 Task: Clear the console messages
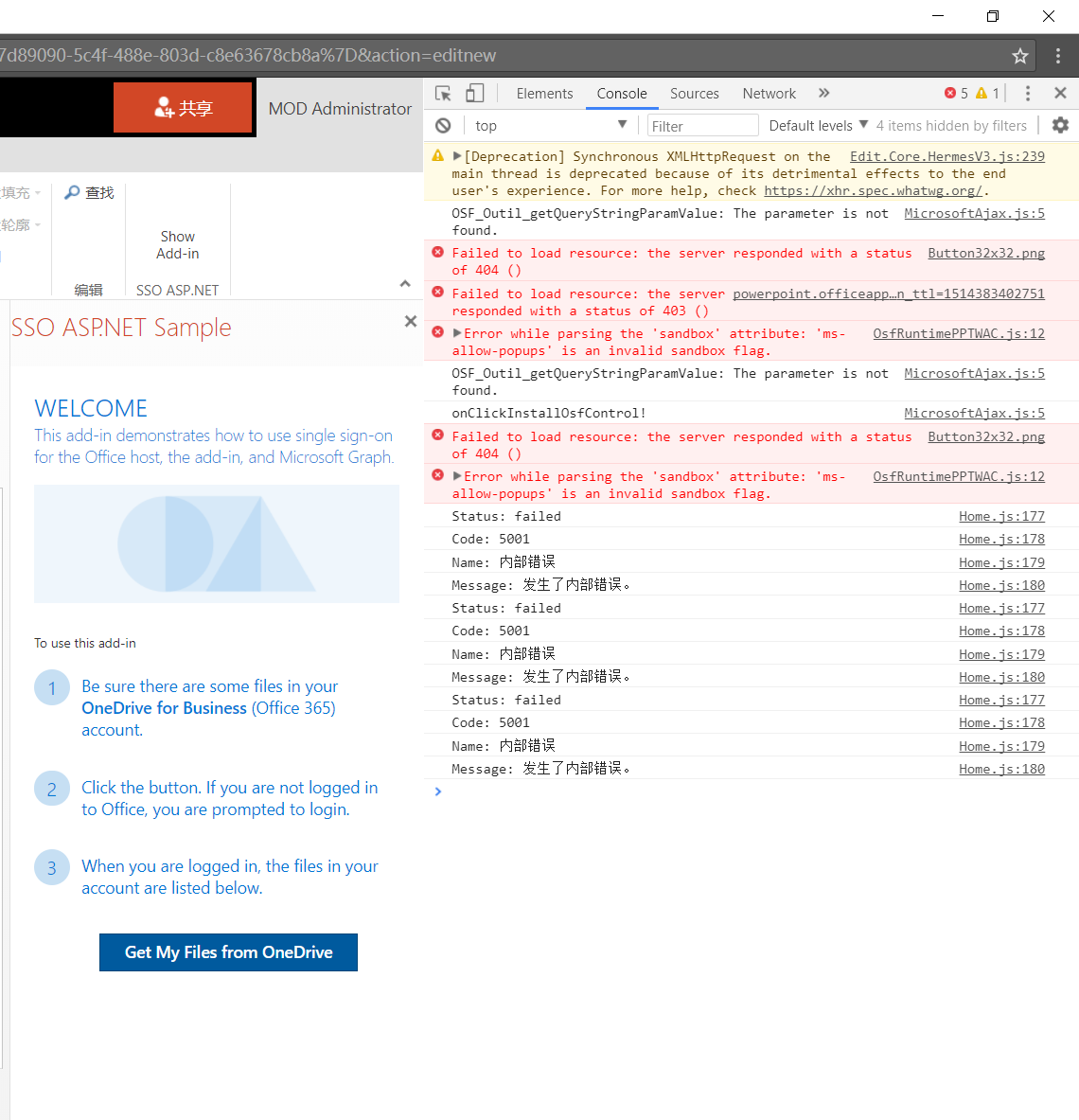tap(444, 125)
